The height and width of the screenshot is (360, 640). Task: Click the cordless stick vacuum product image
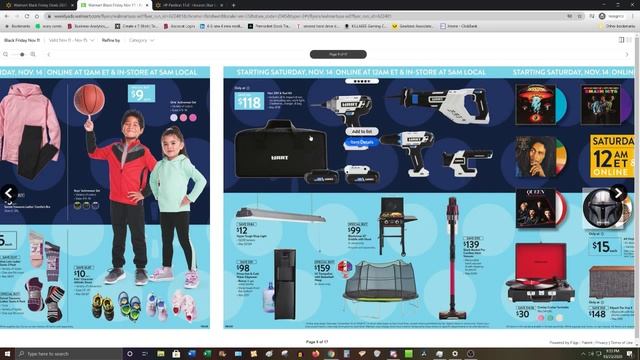coord(452,258)
